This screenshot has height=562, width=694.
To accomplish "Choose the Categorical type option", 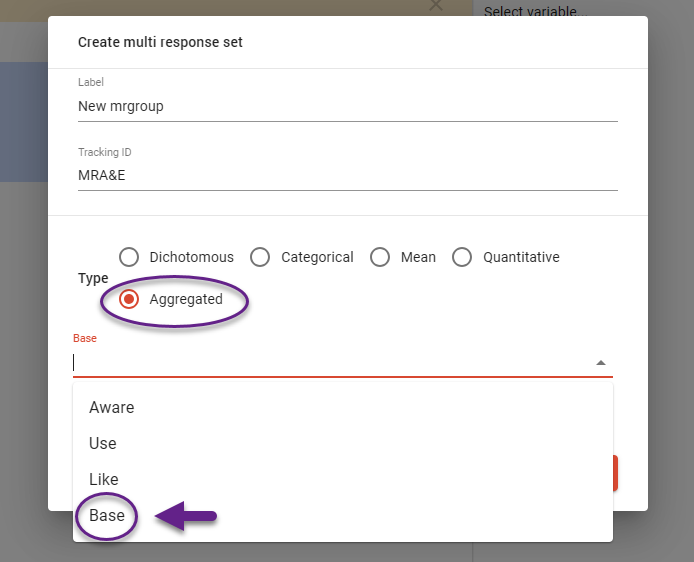I will click(261, 257).
